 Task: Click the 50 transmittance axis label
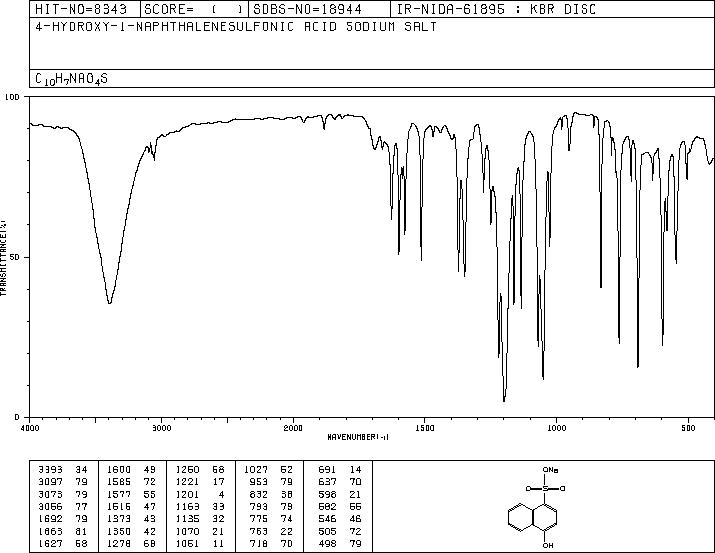pos(15,257)
